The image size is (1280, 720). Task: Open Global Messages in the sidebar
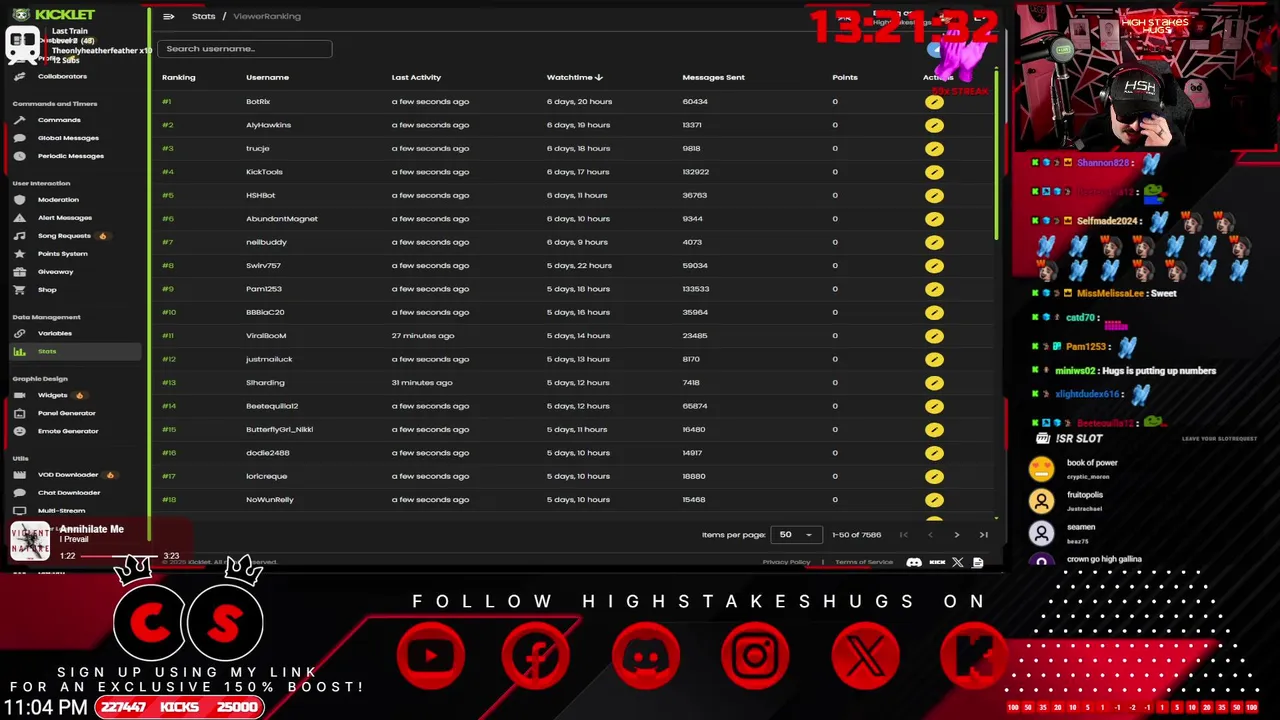(x=68, y=138)
